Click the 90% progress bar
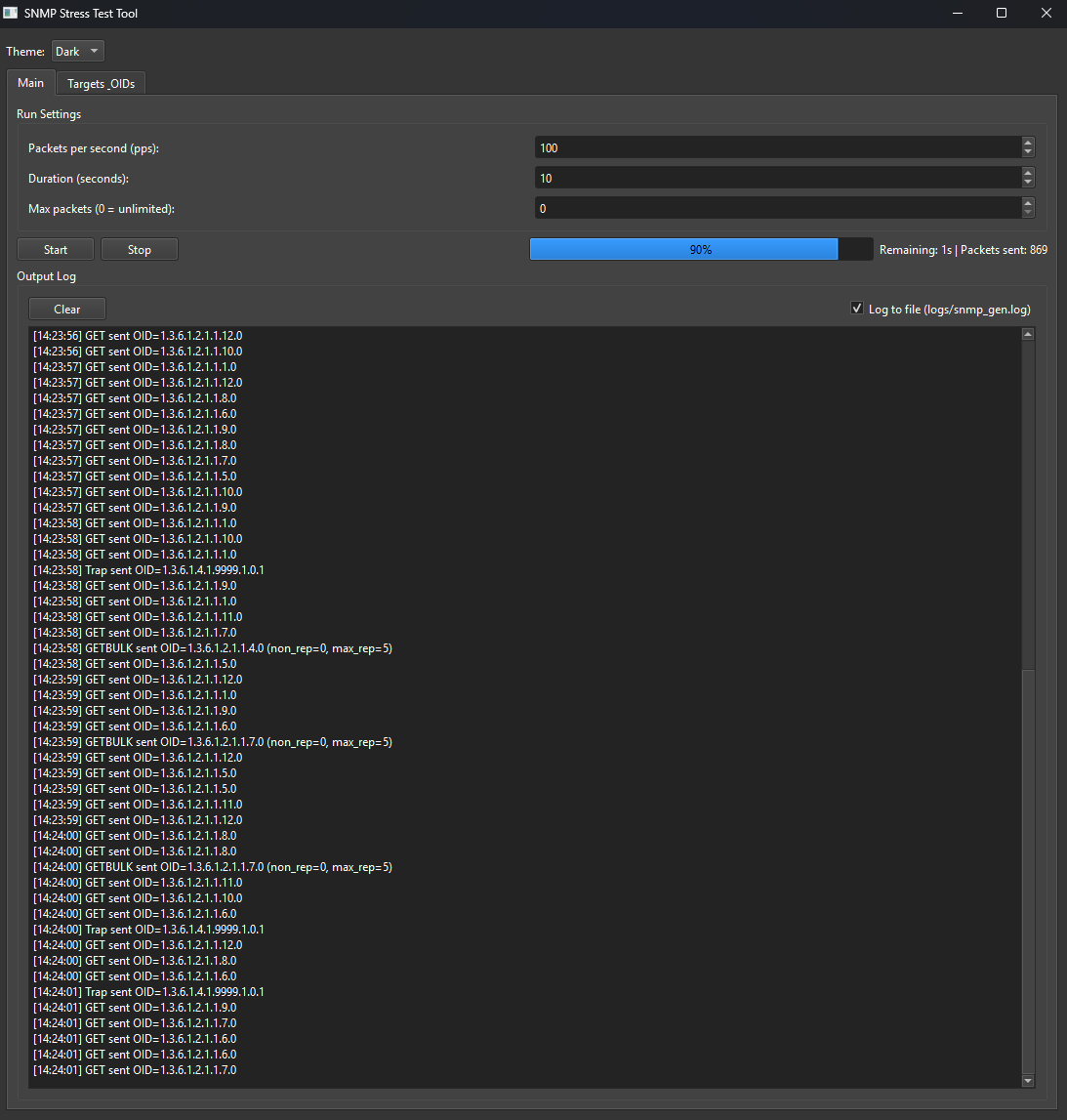The image size is (1067, 1120). click(700, 249)
